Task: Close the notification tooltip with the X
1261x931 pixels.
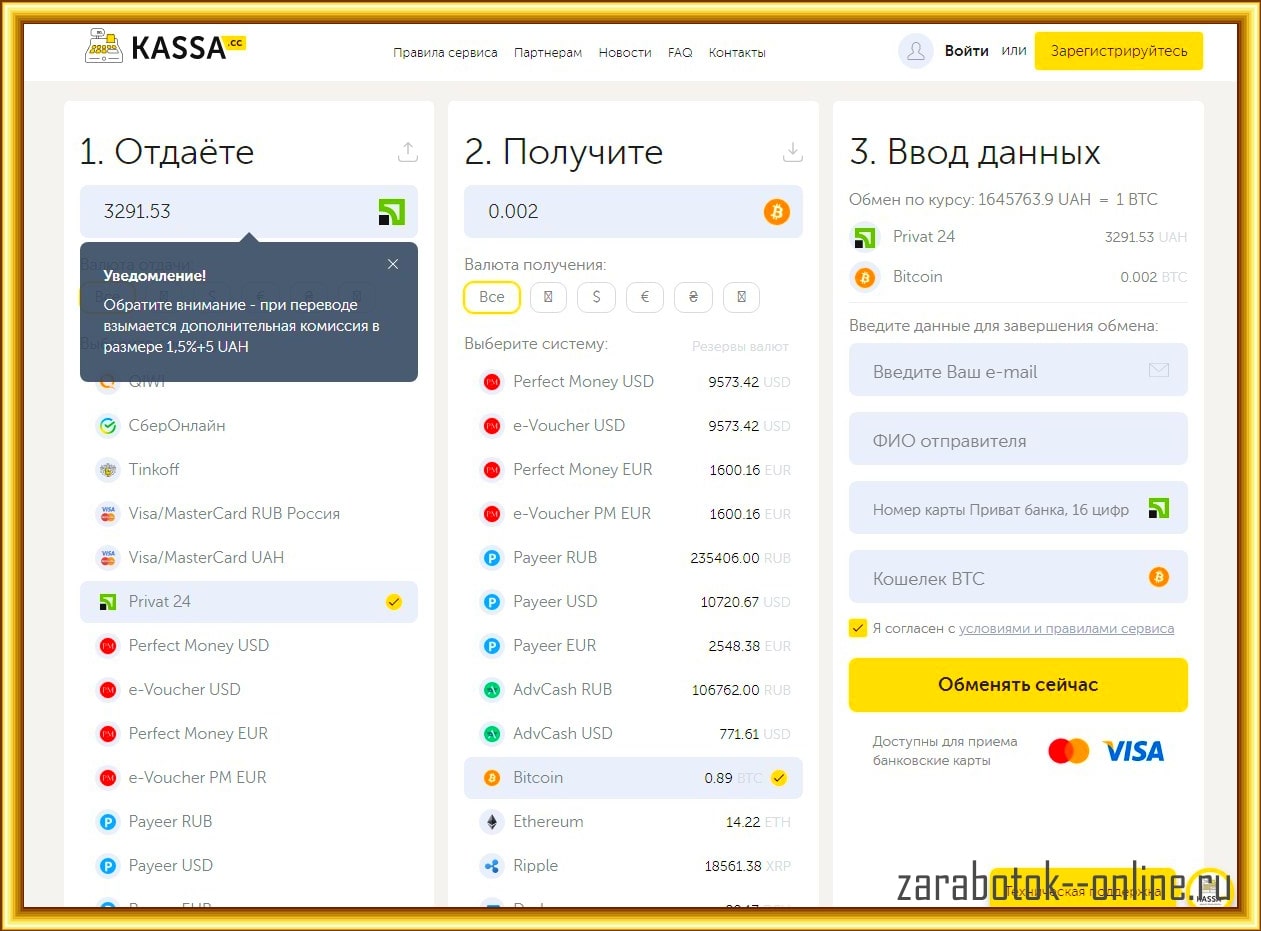Action: [x=393, y=264]
